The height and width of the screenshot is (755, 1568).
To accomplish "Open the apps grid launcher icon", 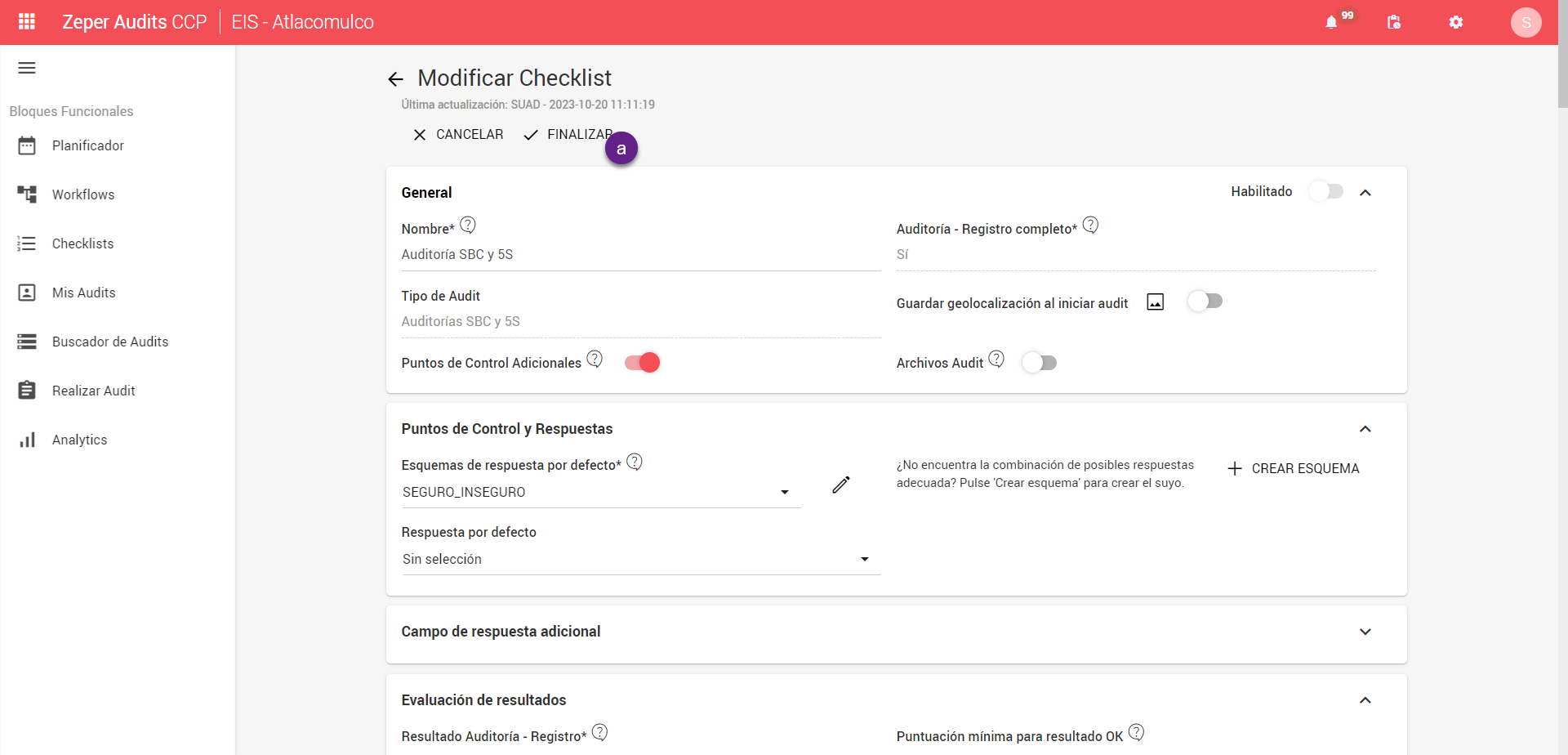I will [x=27, y=22].
